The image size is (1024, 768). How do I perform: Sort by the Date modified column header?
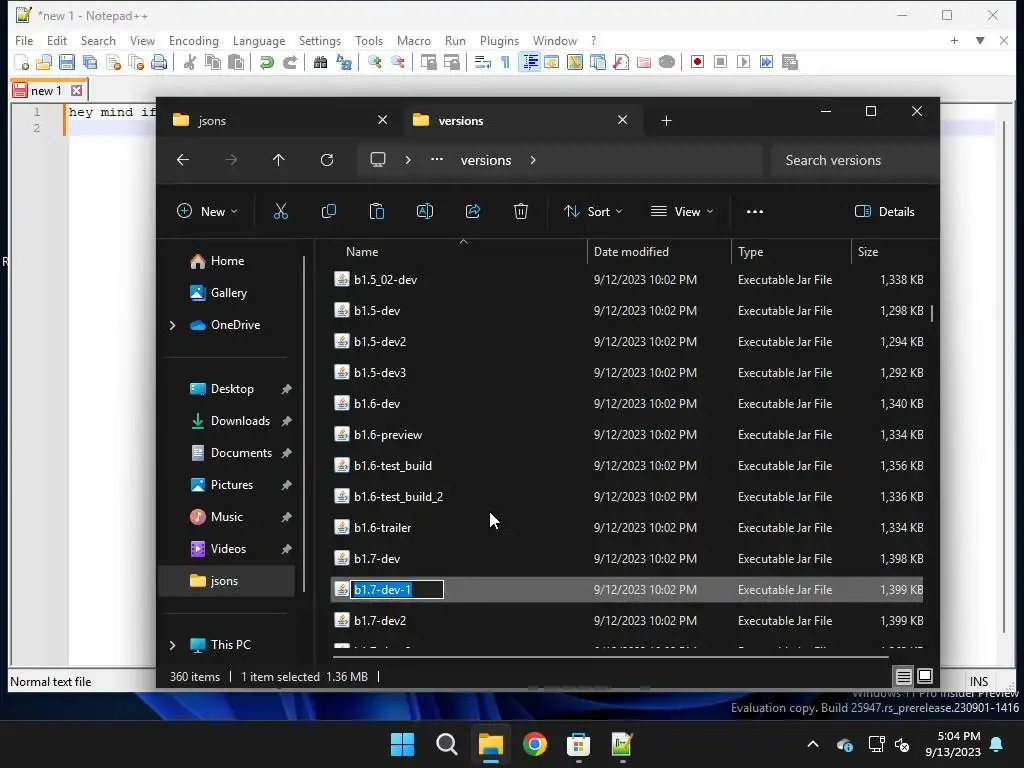click(x=660, y=252)
